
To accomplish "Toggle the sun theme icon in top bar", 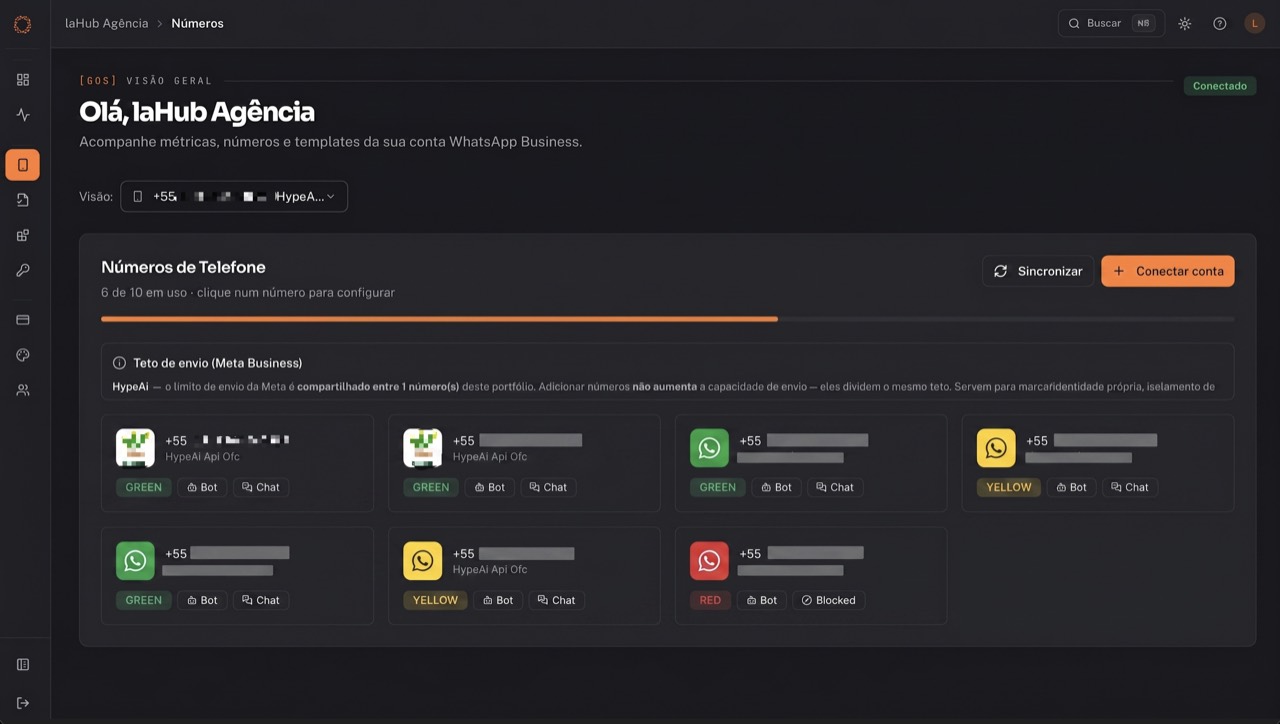I will 1185,24.
